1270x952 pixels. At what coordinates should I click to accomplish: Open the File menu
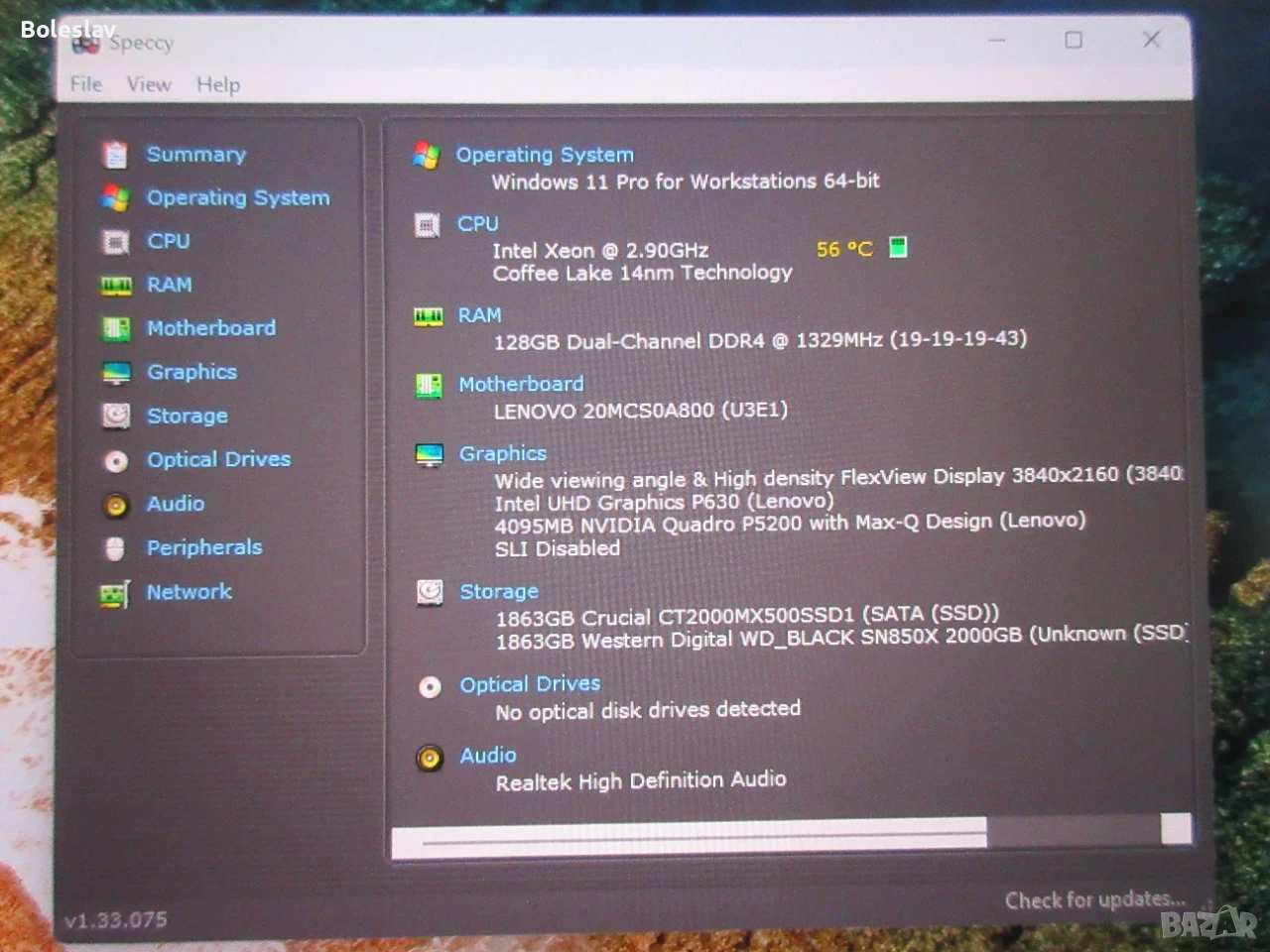(x=86, y=84)
